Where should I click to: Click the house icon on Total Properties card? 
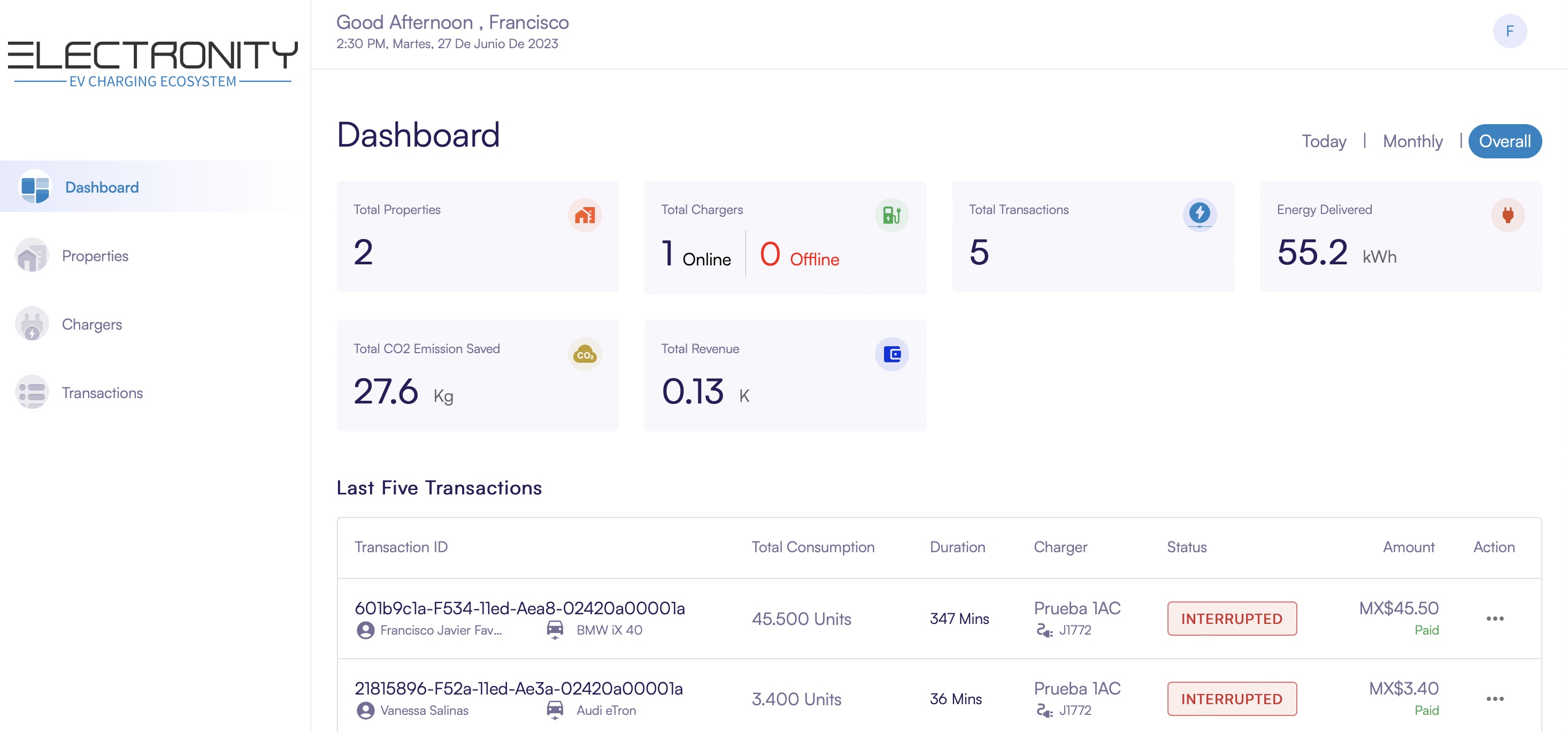click(585, 215)
